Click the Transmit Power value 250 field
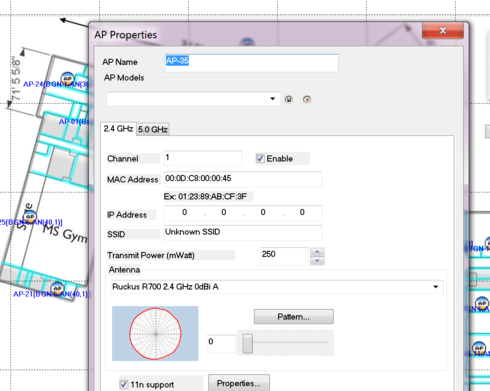Image resolution: width=490 pixels, height=391 pixels. click(284, 256)
